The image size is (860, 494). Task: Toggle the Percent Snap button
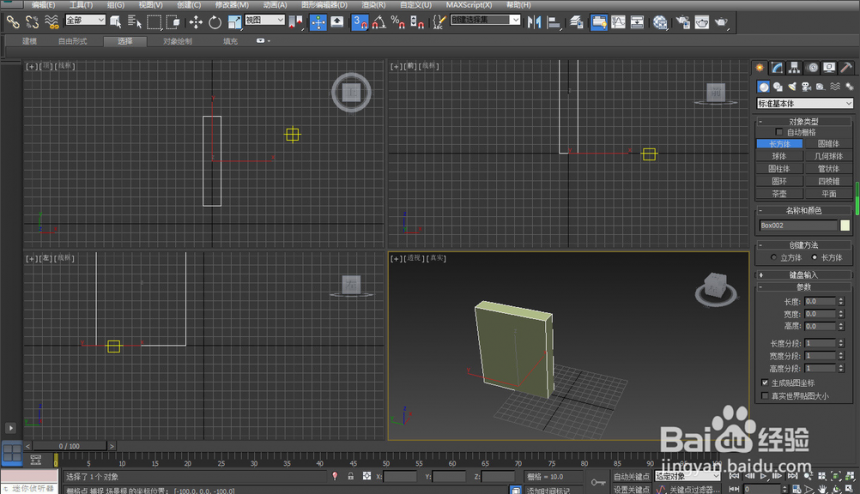click(398, 22)
